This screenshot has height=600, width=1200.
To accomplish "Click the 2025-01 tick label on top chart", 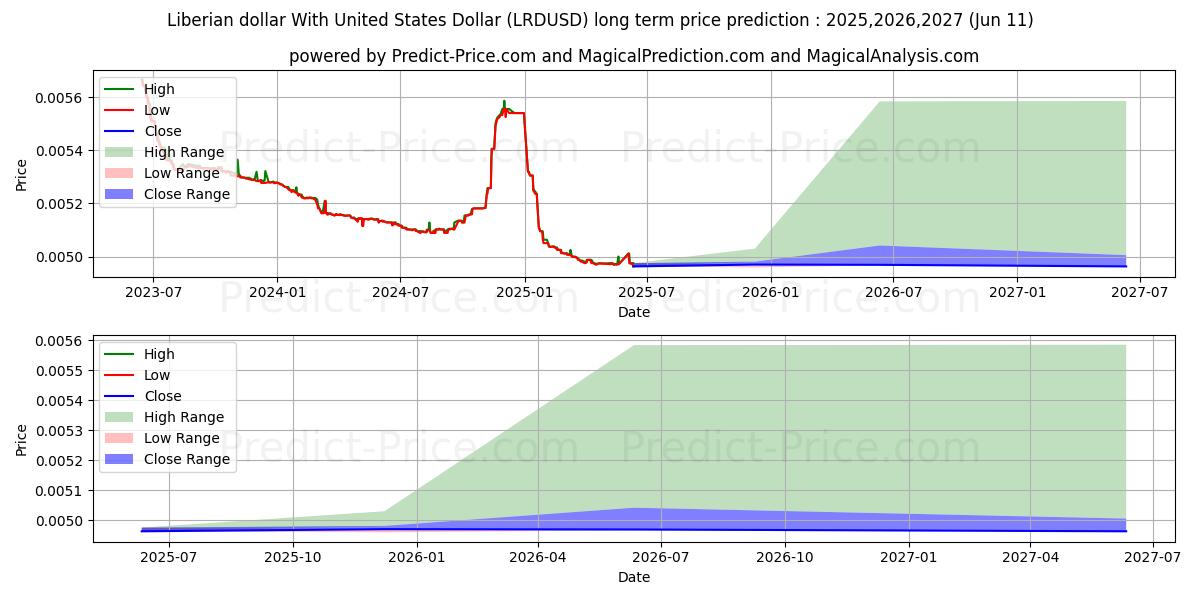I will [524, 292].
